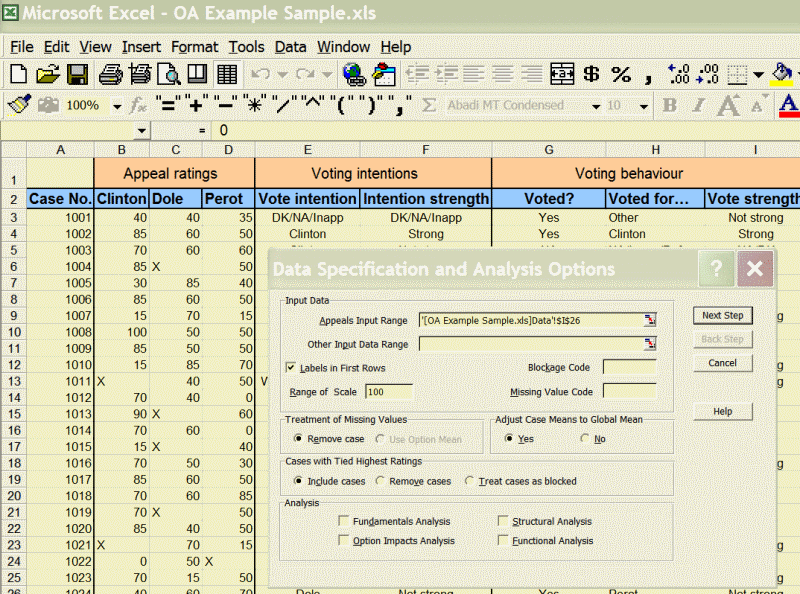Open the Data menu
The image size is (800, 594).
pos(290,47)
